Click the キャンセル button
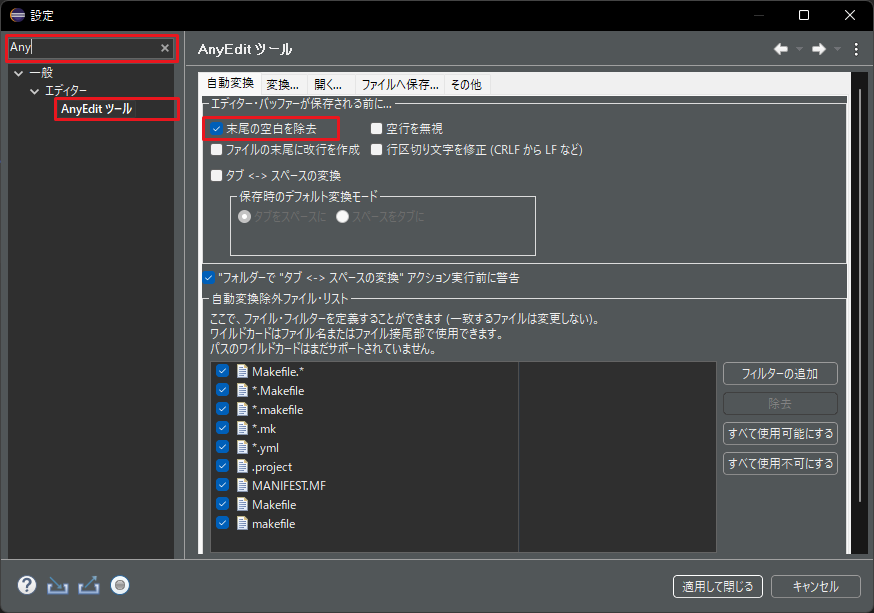 [816, 586]
